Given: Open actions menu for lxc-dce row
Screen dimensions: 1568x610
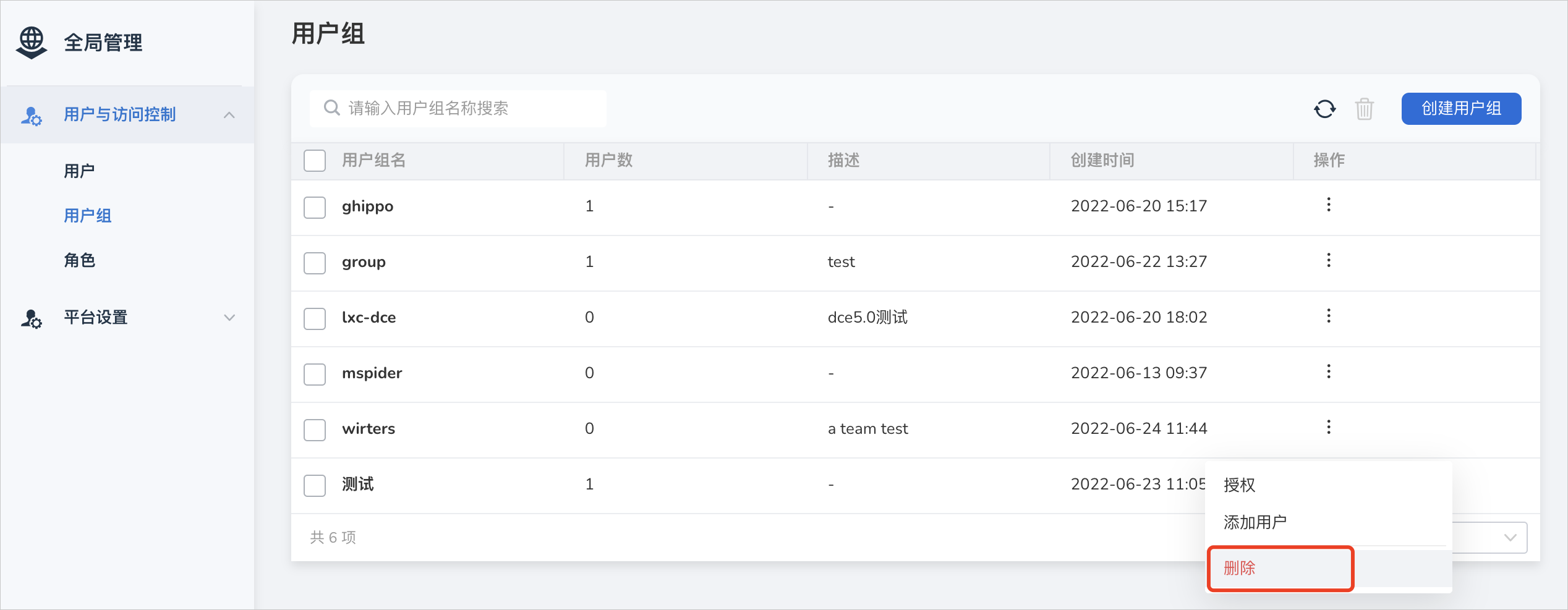Looking at the screenshot, I should 1329,316.
